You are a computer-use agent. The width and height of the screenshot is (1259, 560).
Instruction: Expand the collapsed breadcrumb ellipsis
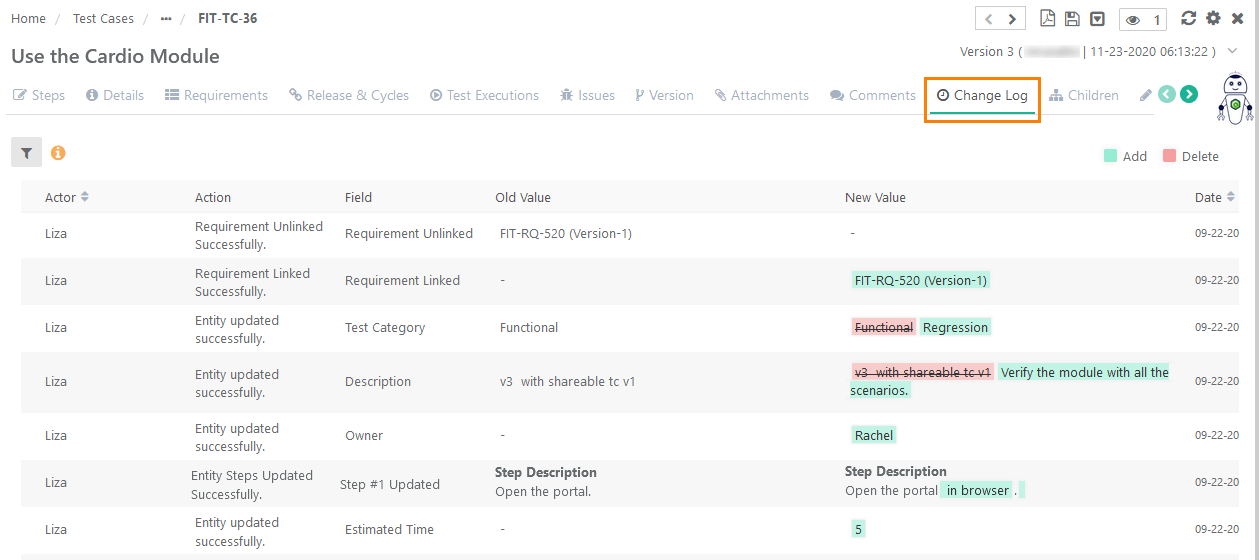point(166,19)
